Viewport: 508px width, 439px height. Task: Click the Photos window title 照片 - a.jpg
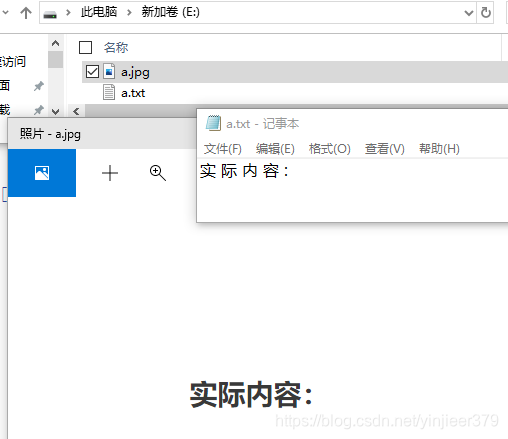pos(50,134)
